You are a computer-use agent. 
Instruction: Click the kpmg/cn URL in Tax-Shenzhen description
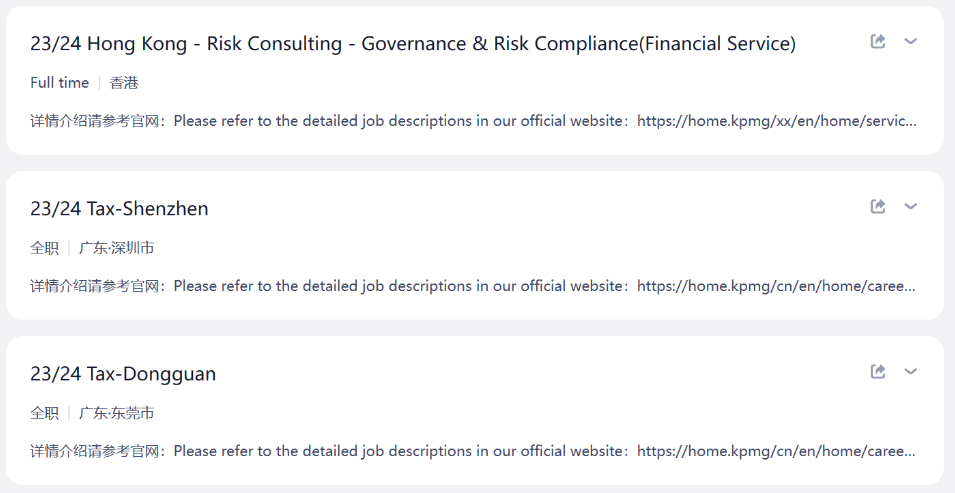pyautogui.click(x=777, y=286)
